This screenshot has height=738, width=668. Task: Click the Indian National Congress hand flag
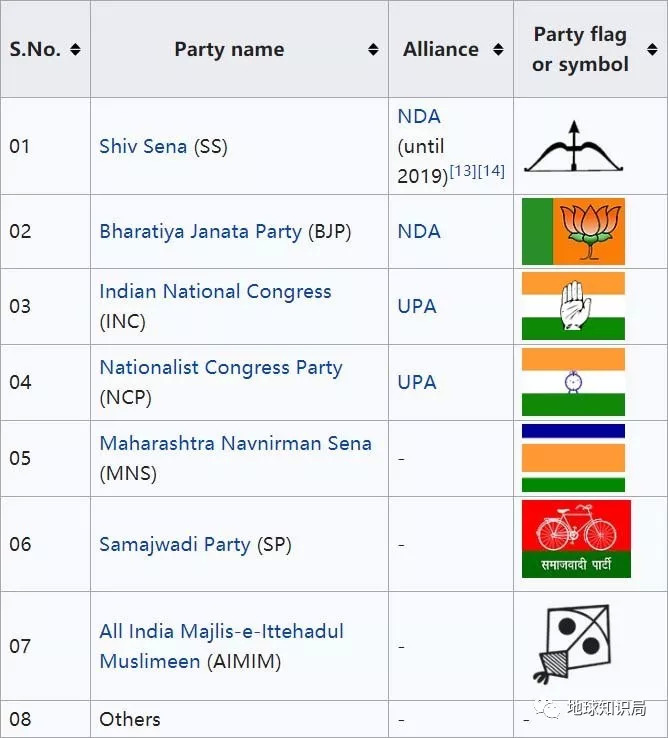[573, 306]
